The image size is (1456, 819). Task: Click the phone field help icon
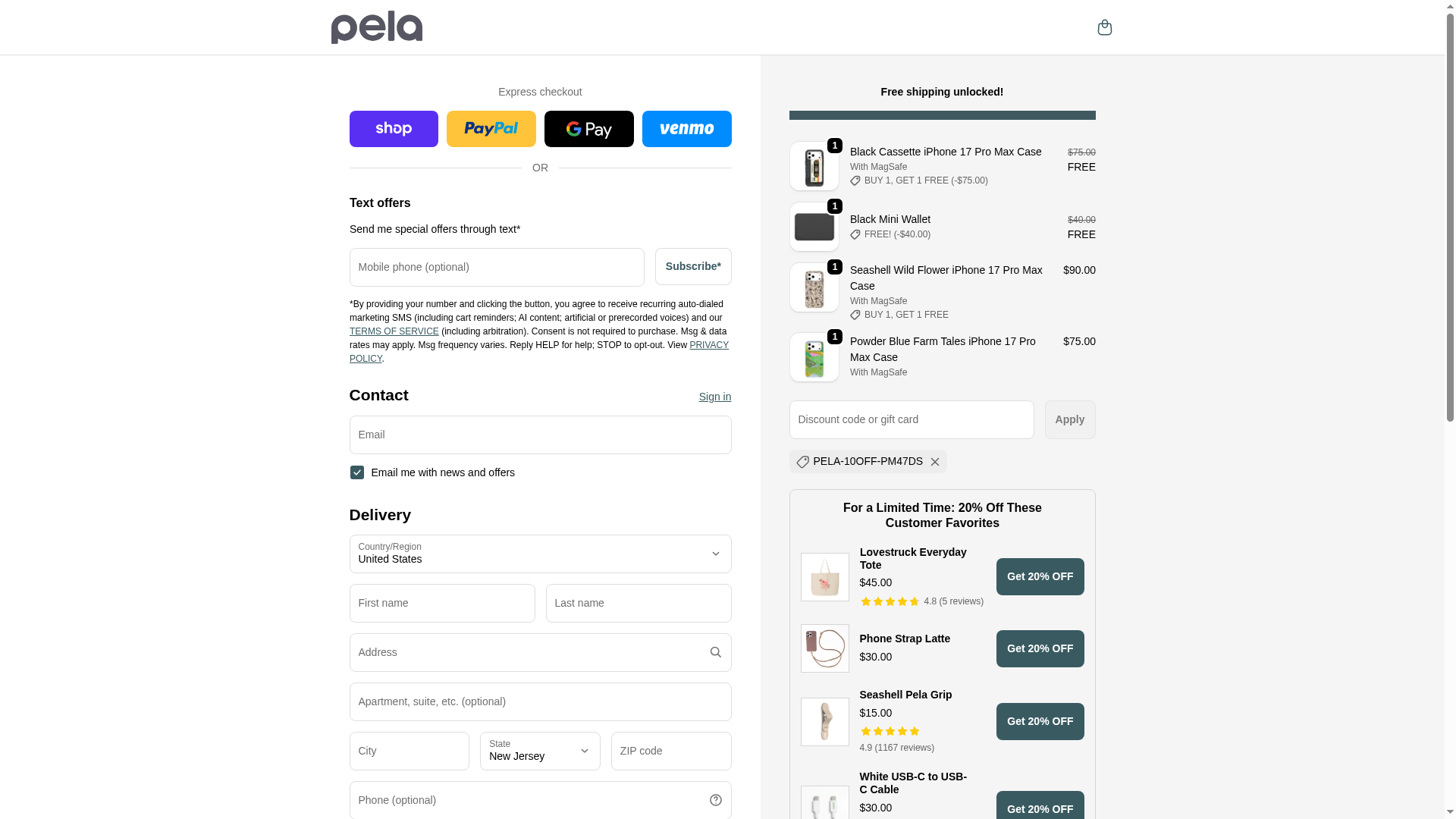pyautogui.click(x=715, y=800)
